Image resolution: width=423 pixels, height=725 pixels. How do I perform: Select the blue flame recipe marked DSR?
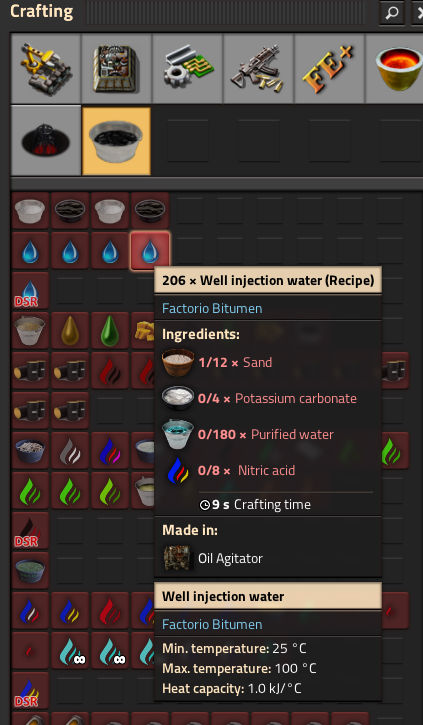pyautogui.click(x=31, y=690)
